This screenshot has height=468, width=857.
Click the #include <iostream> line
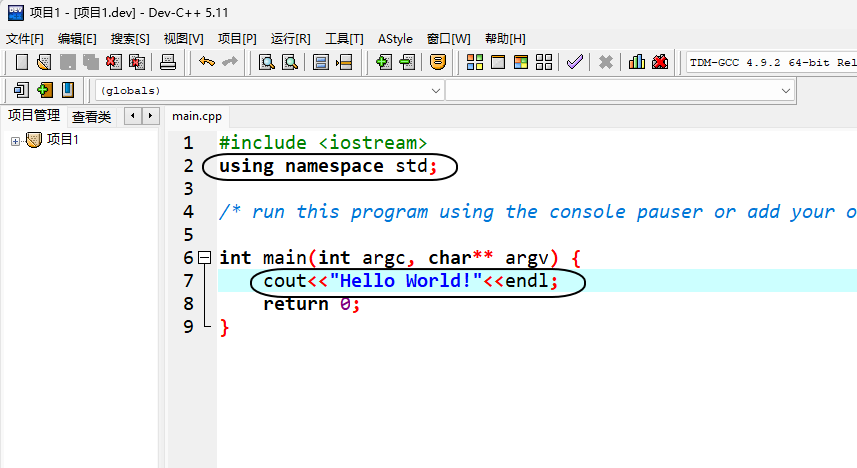[323, 143]
